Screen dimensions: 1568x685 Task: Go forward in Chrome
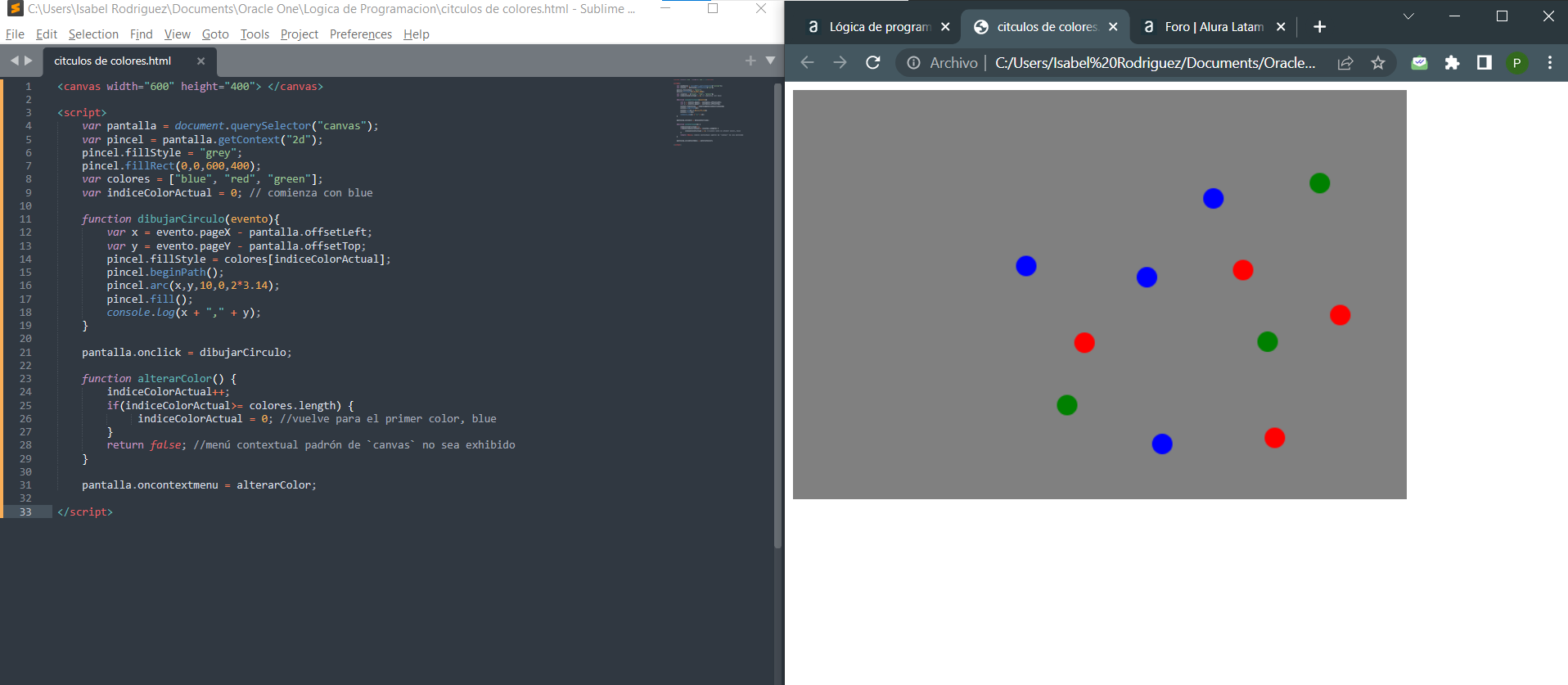tap(840, 63)
